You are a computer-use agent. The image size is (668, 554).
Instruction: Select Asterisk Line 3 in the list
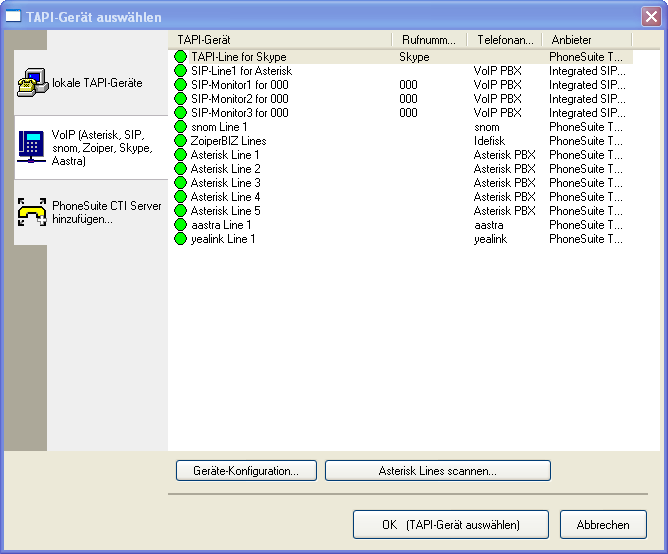click(225, 183)
